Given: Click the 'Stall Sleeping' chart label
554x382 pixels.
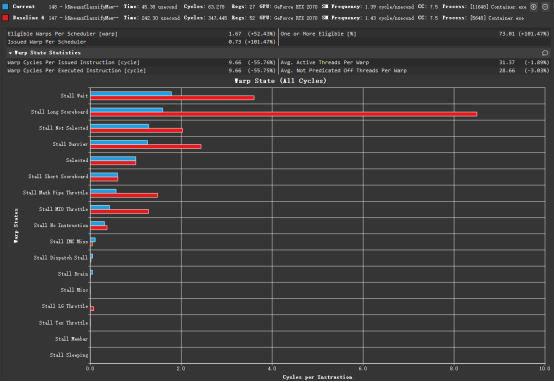Looking at the screenshot, I should [x=69, y=355].
